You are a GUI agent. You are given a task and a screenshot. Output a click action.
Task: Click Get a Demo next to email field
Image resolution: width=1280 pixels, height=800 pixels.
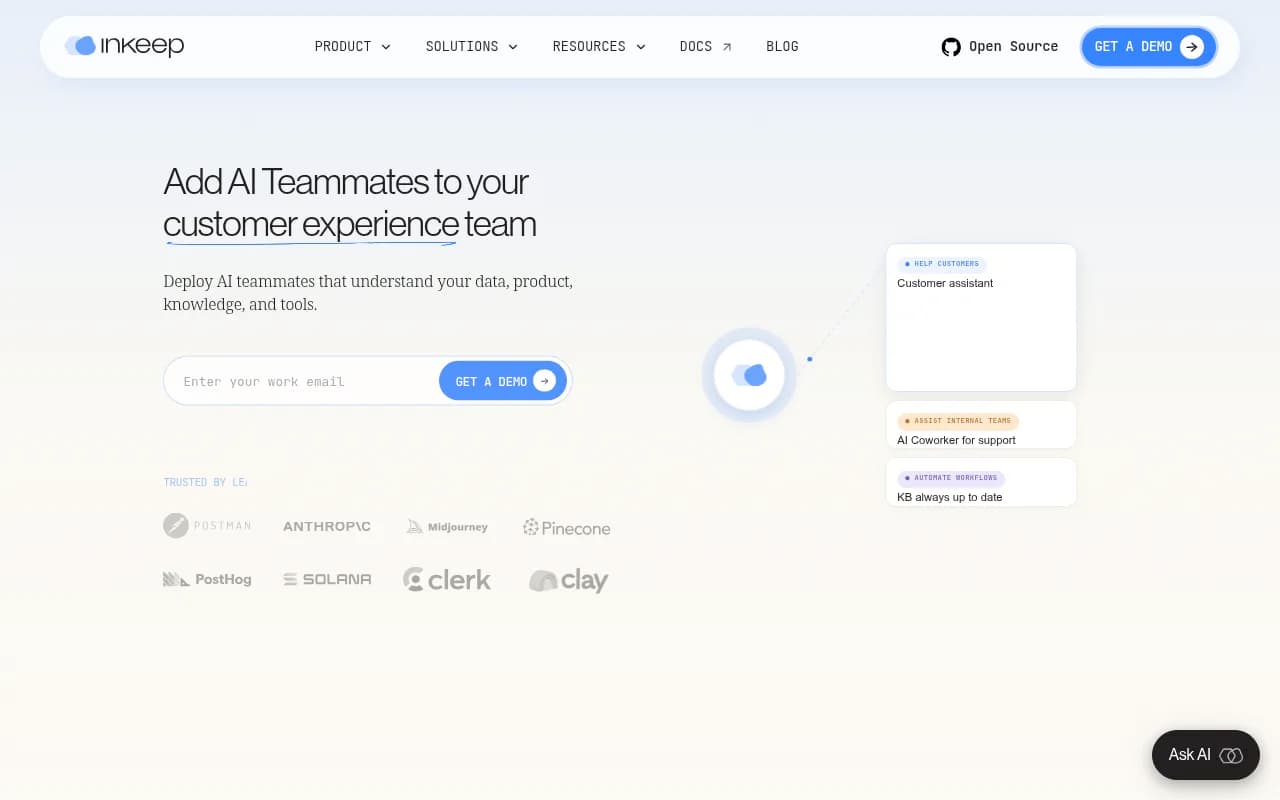(x=503, y=381)
